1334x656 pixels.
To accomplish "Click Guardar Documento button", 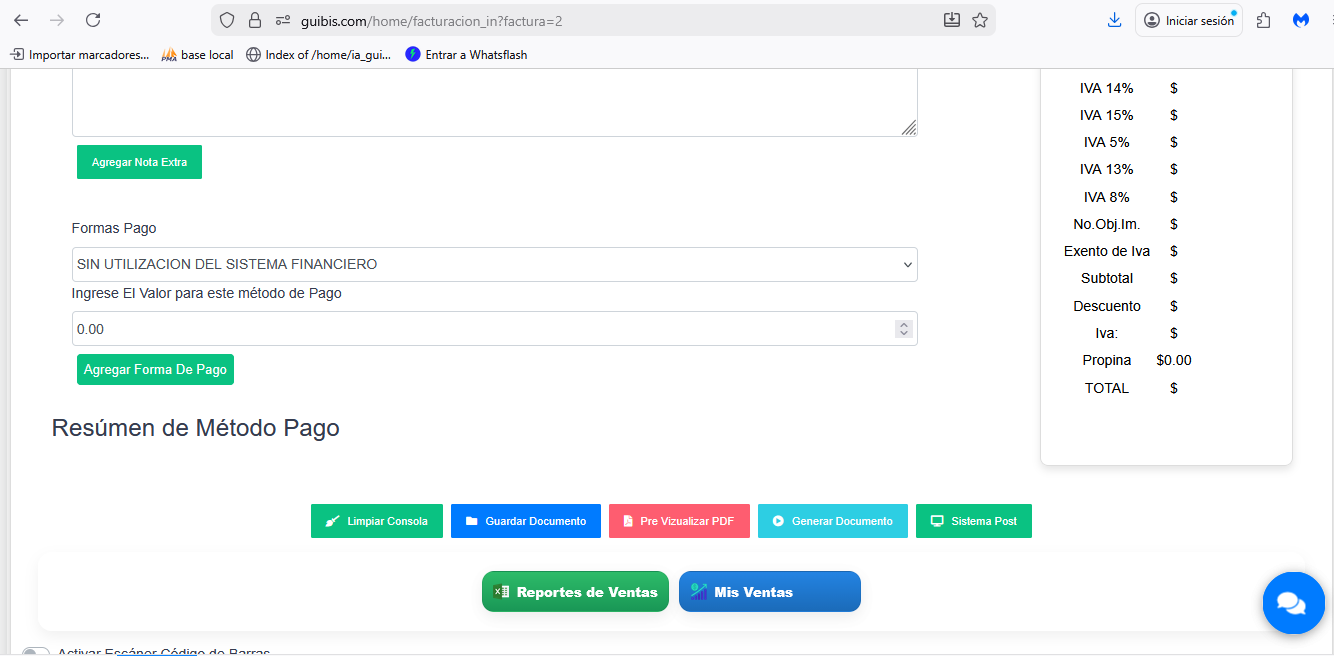I will click(x=525, y=521).
